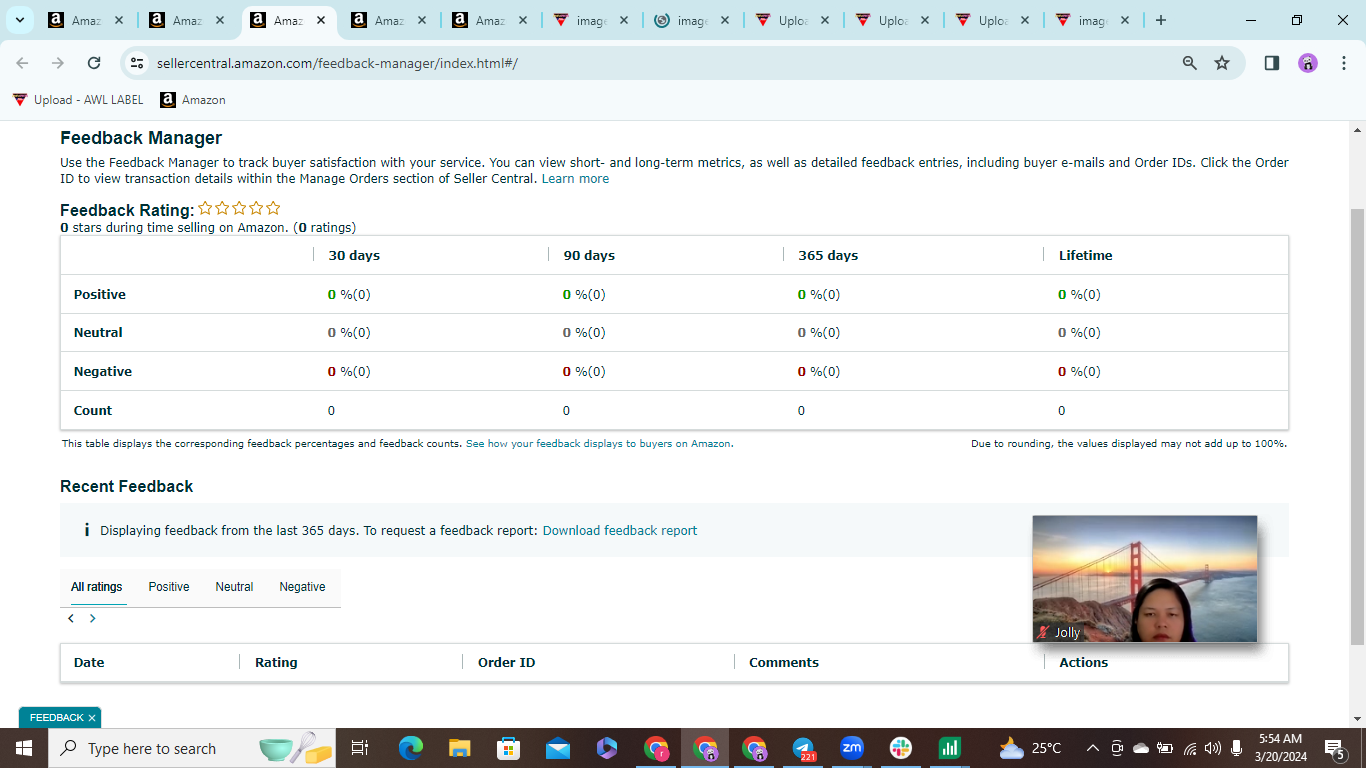1366x768 pixels.
Task: Click the taskbar clock showing 5:54 AM
Action: (x=1281, y=748)
